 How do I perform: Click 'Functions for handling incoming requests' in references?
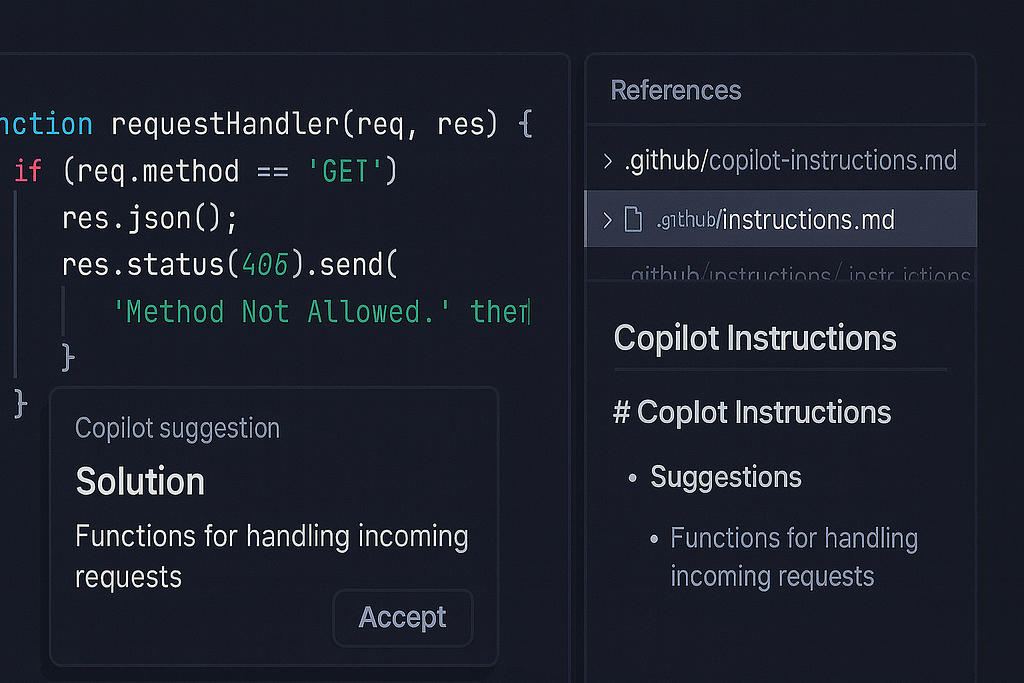coord(794,557)
